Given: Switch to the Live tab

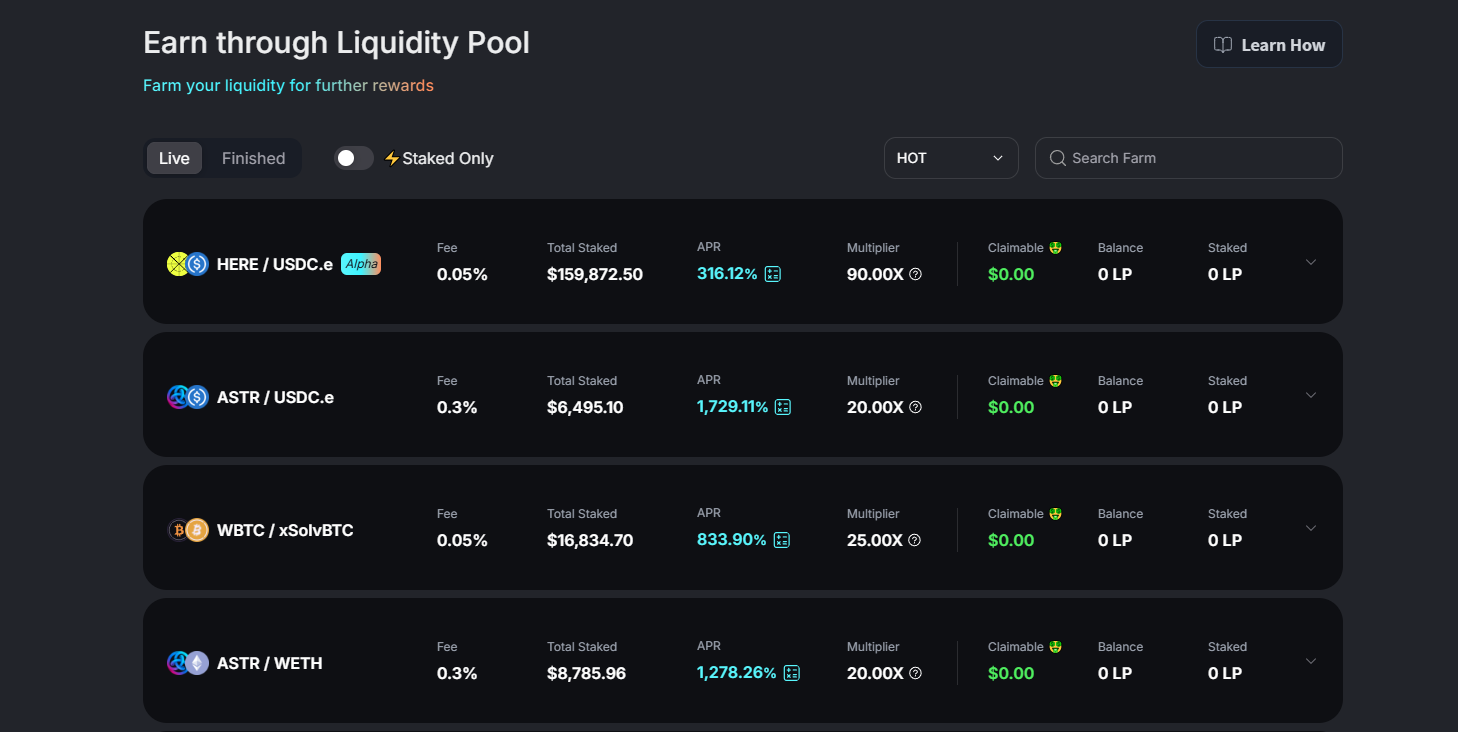Looking at the screenshot, I should pyautogui.click(x=174, y=158).
